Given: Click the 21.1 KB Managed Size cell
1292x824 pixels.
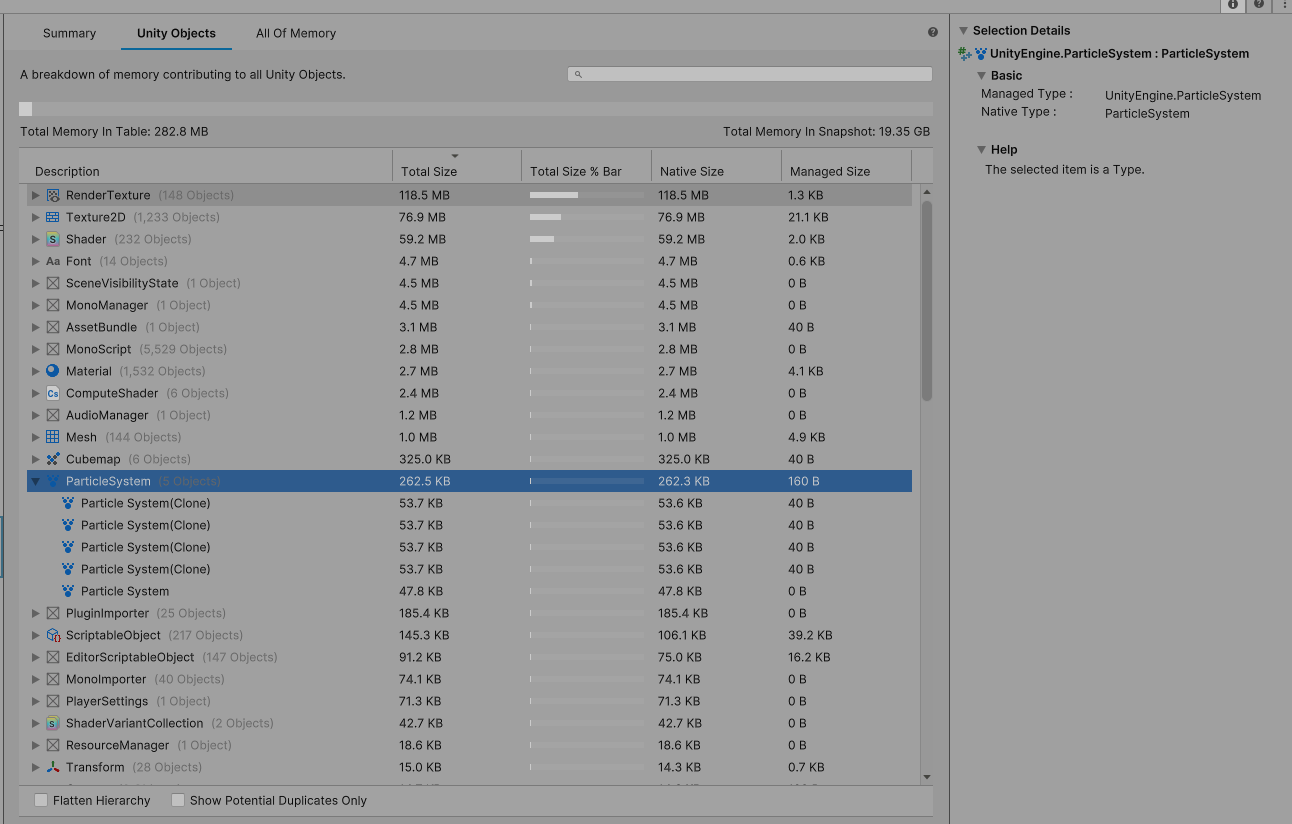Looking at the screenshot, I should (x=808, y=217).
